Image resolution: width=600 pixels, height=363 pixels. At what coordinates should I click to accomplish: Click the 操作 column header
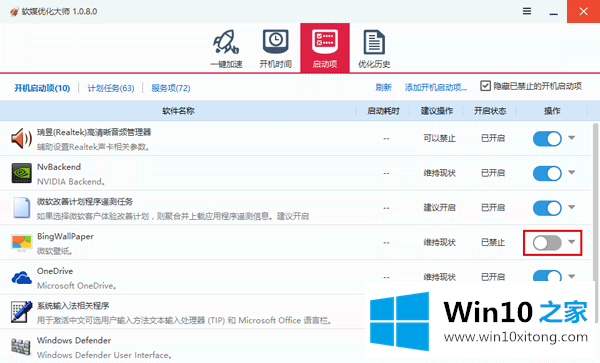pyautogui.click(x=552, y=111)
